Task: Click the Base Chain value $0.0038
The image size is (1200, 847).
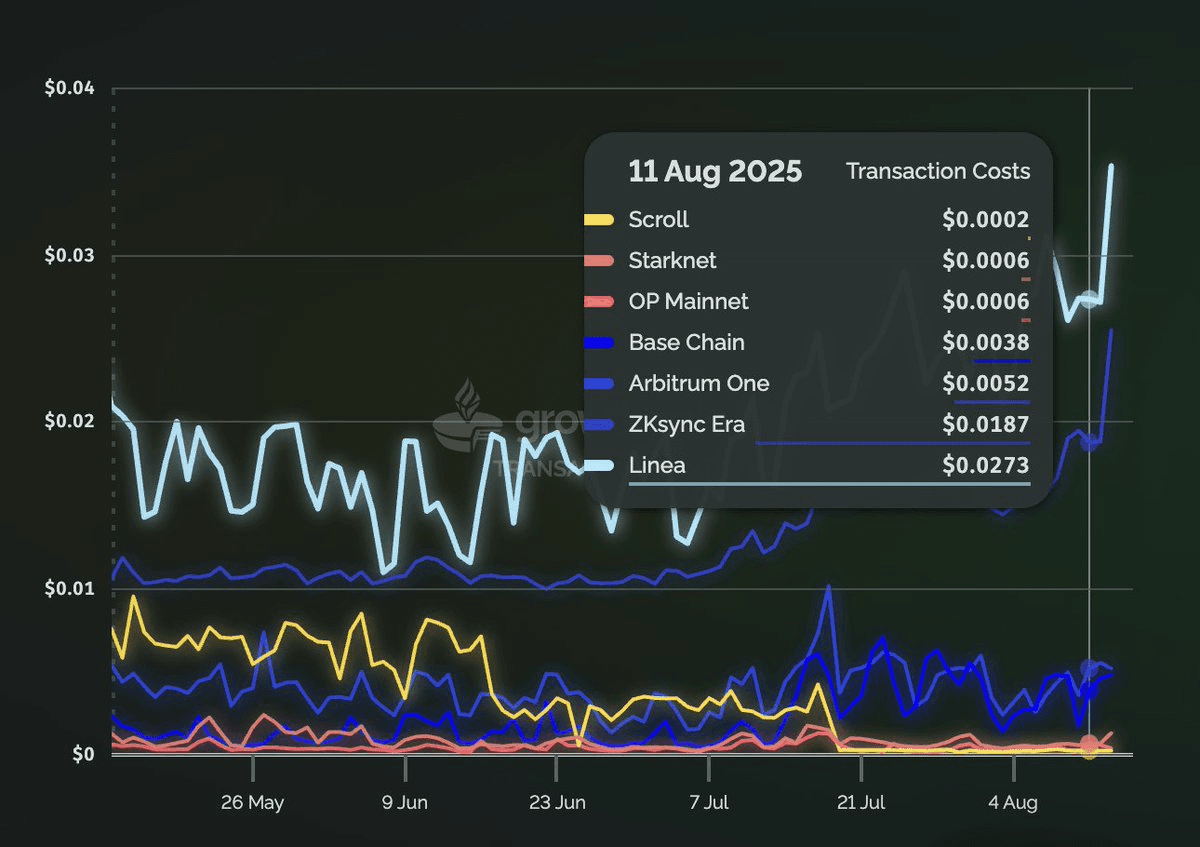Action: click(985, 343)
